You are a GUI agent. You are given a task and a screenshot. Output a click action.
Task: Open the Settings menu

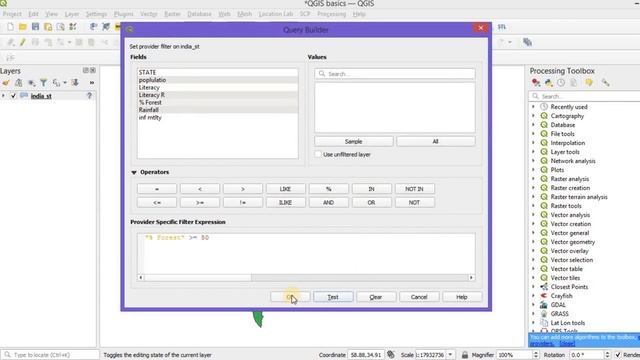tap(96, 14)
